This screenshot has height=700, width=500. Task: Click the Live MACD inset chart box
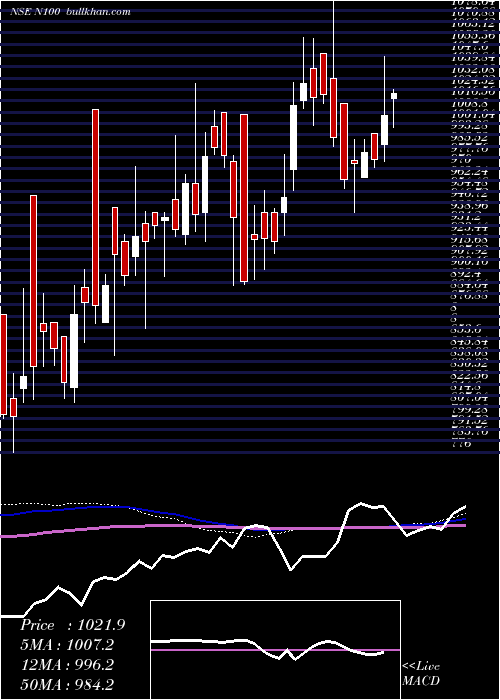(275, 650)
